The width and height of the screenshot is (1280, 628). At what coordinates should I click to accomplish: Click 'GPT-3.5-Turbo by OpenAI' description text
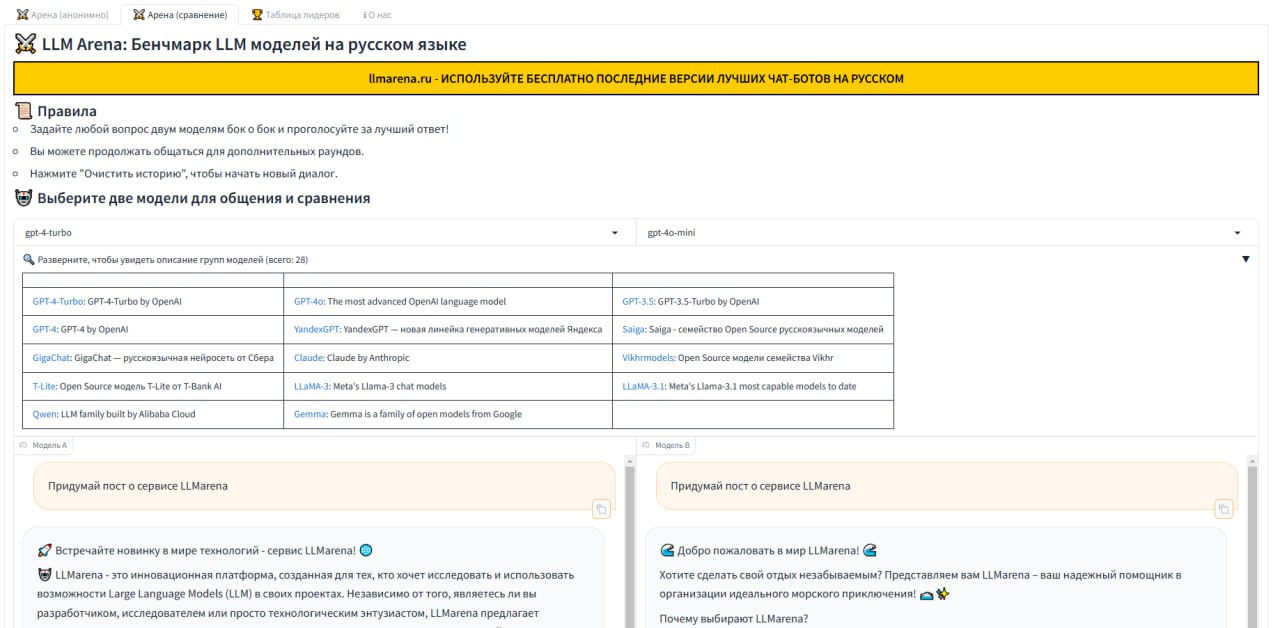click(709, 301)
